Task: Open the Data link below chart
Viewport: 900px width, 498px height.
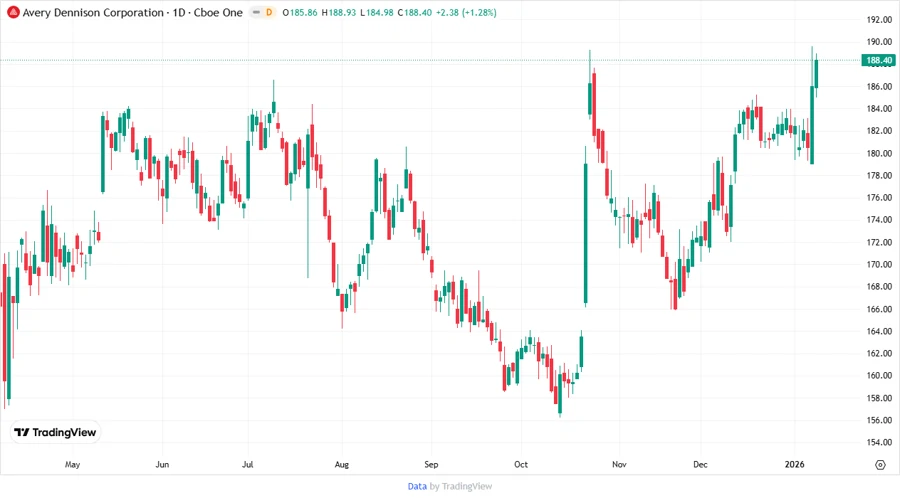Action: point(417,486)
